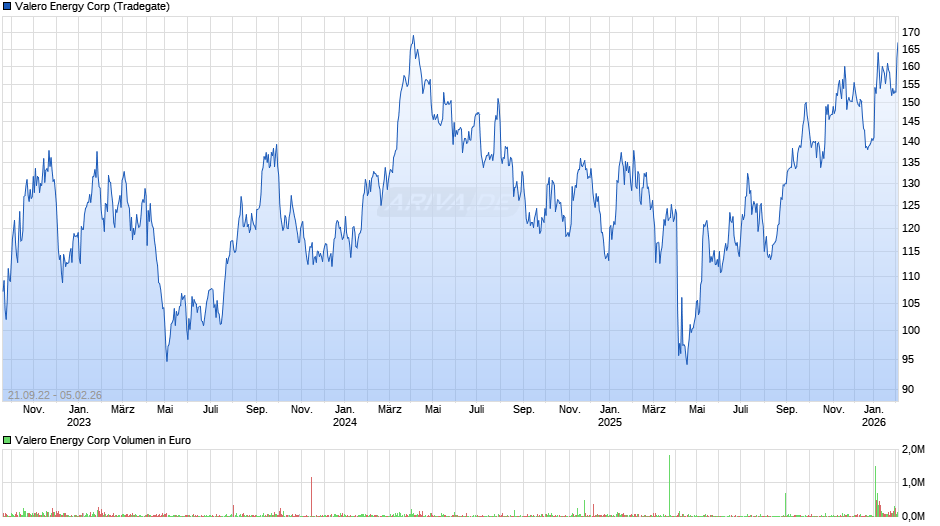940x526 pixels.
Task: Click the date range '21.09.22 - 05.02.26'
Action: tap(55, 395)
